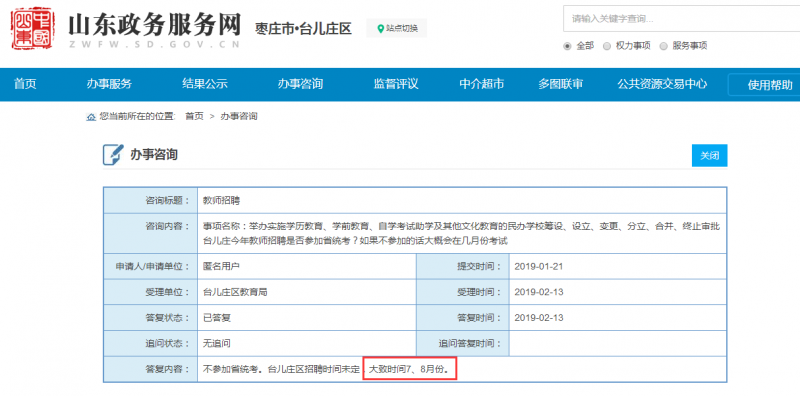Click the 山东政务服务网 site title logo

(x=154, y=30)
